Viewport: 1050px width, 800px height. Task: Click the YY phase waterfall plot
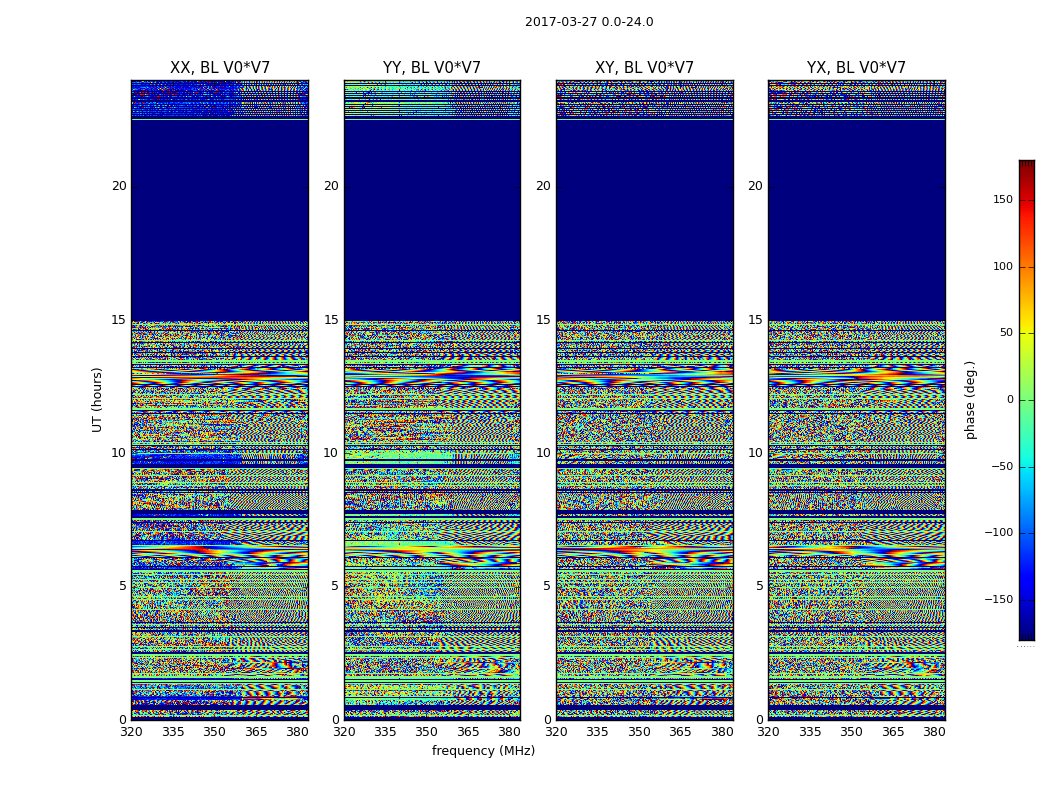point(432,400)
